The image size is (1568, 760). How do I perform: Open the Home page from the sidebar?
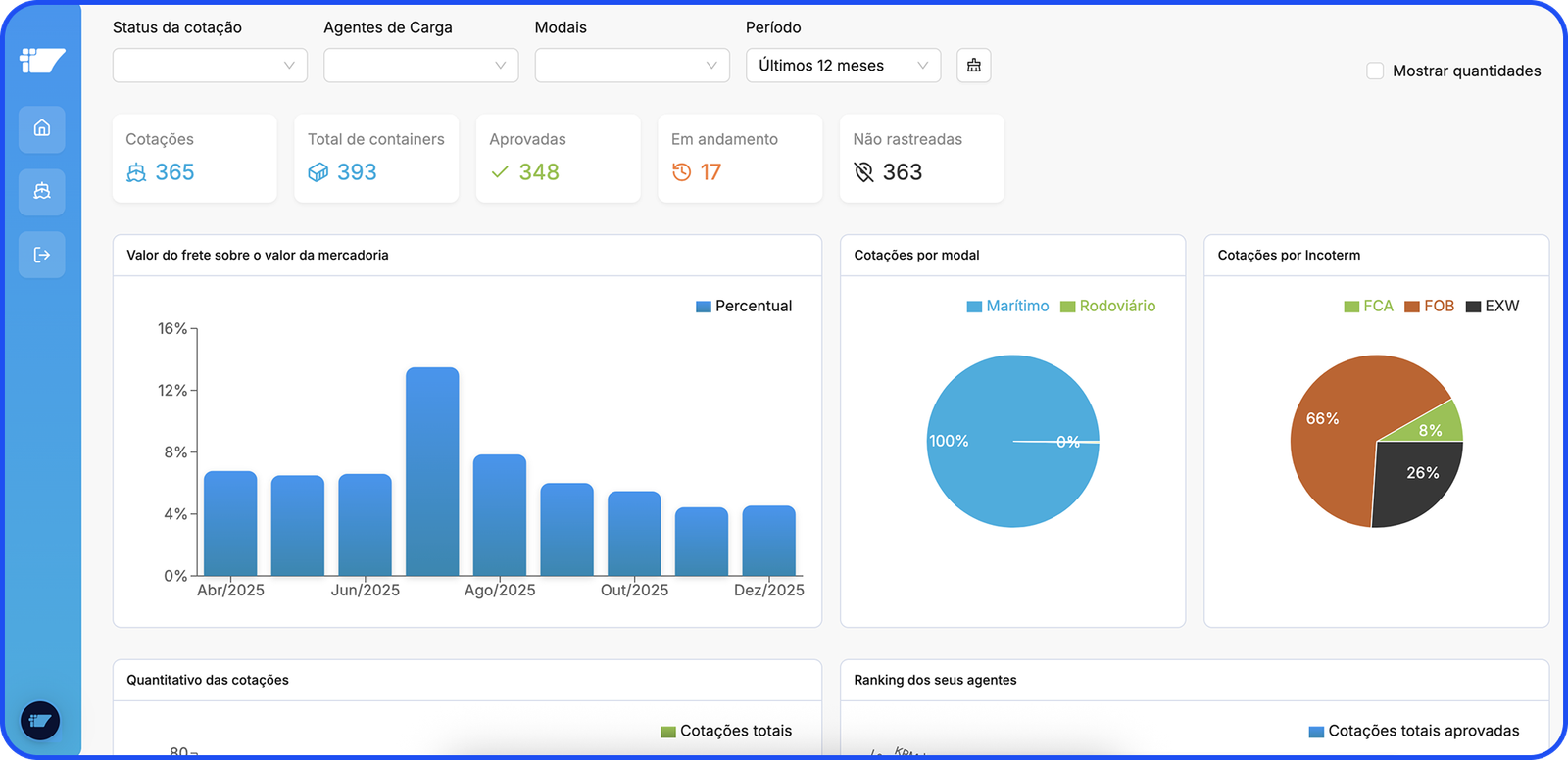(42, 128)
